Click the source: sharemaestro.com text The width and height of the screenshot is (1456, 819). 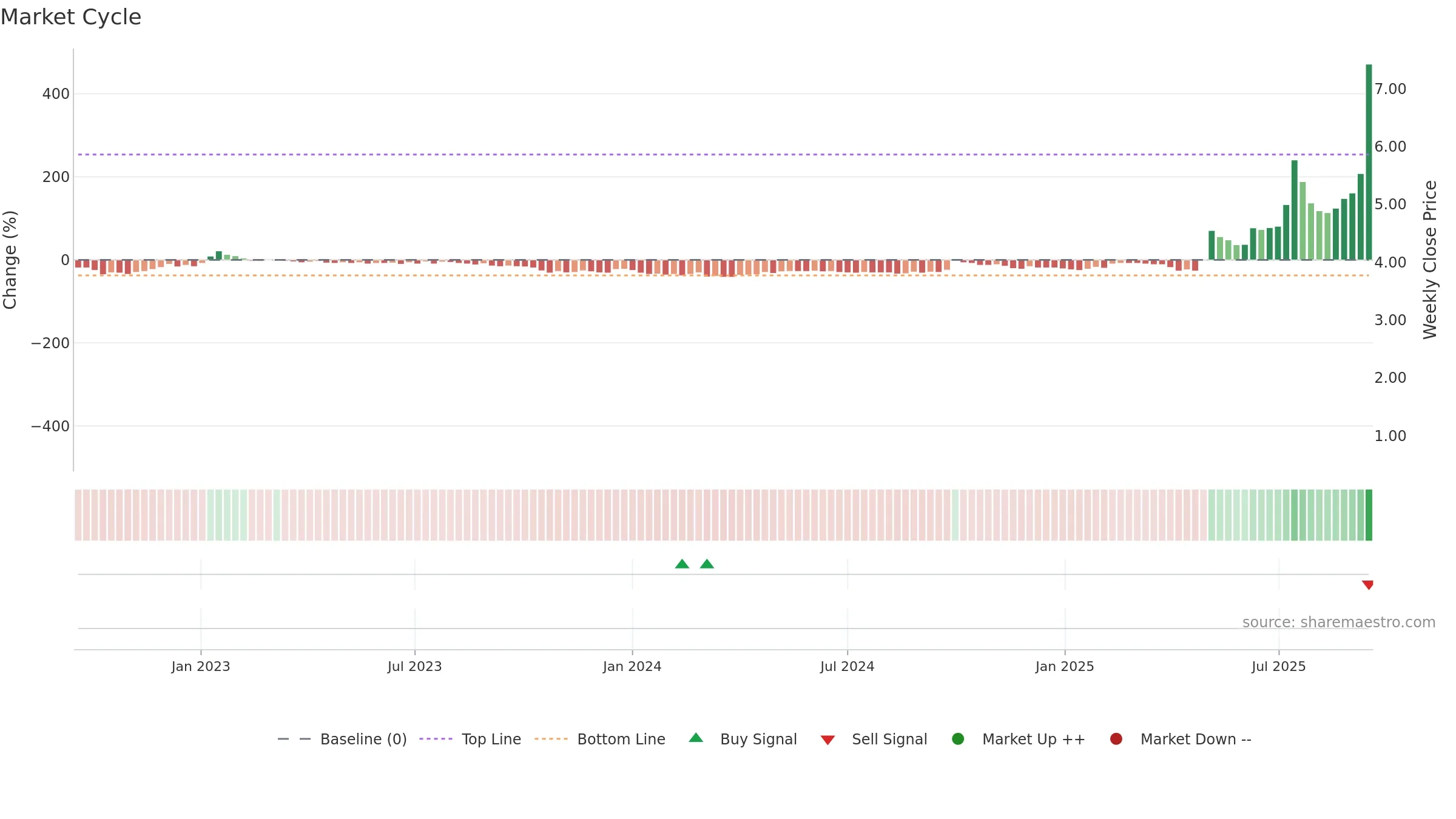(1339, 622)
